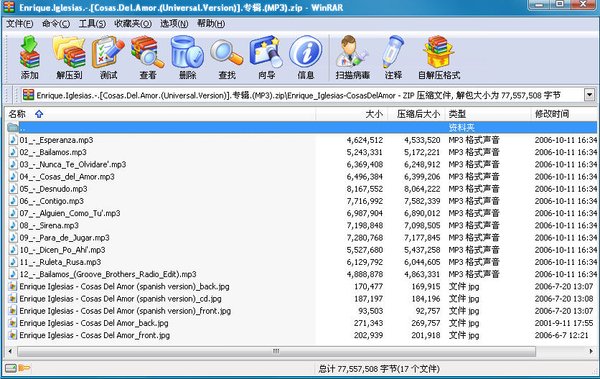Open the 选项(N) menu

pos(174,24)
